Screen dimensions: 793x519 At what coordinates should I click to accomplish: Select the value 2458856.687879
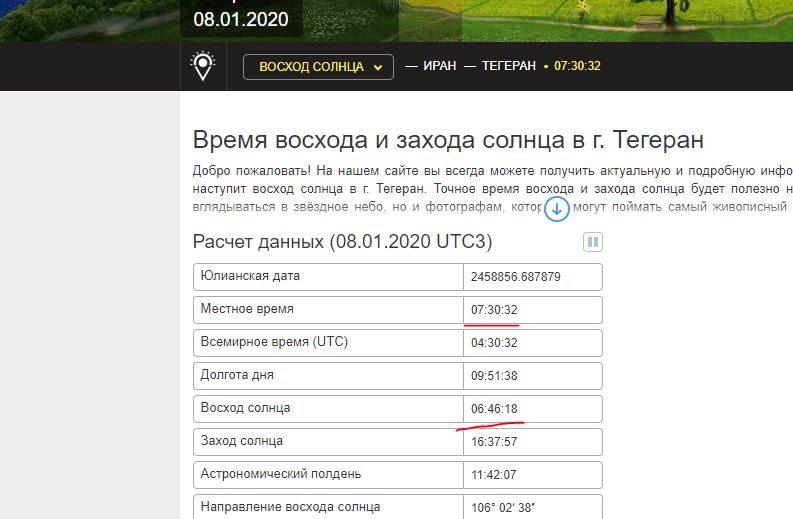(x=515, y=277)
